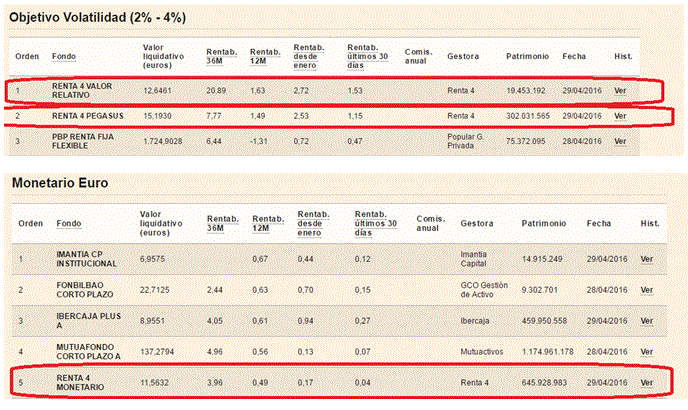The image size is (688, 410).
Task: Open Ver link for MUTUAFONDO CORTO PLAZO A
Action: [x=647, y=352]
